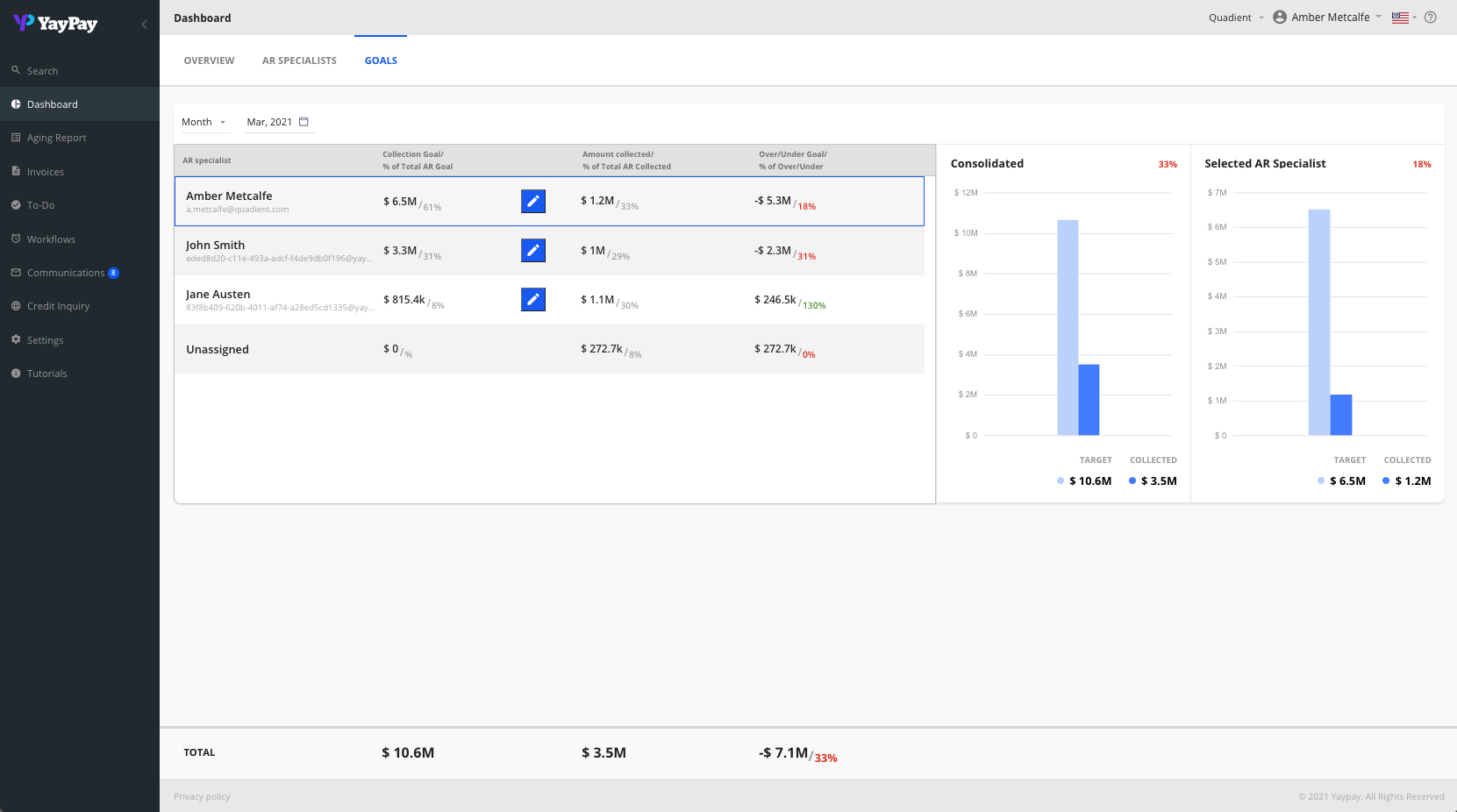Edit John Smith's collection goal

(532, 251)
